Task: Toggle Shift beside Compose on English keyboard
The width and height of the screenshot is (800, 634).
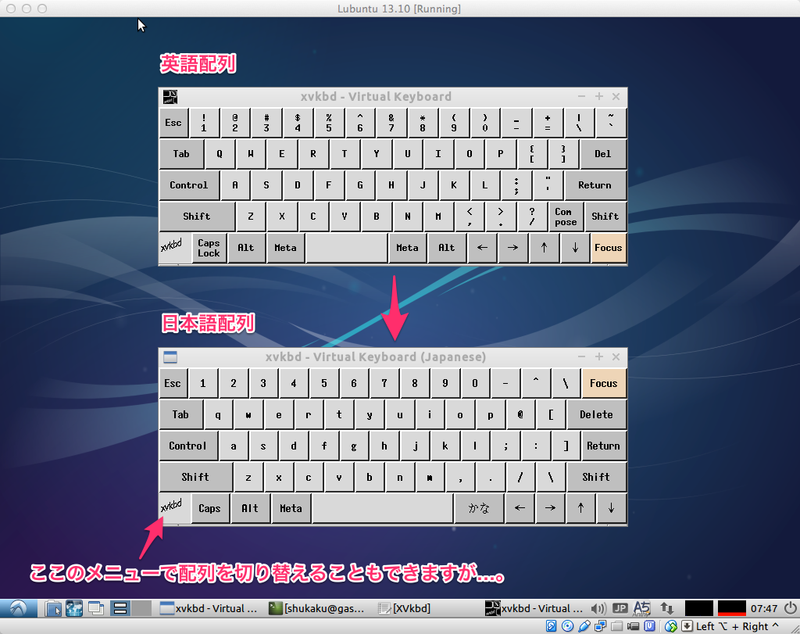Action: coord(605,216)
